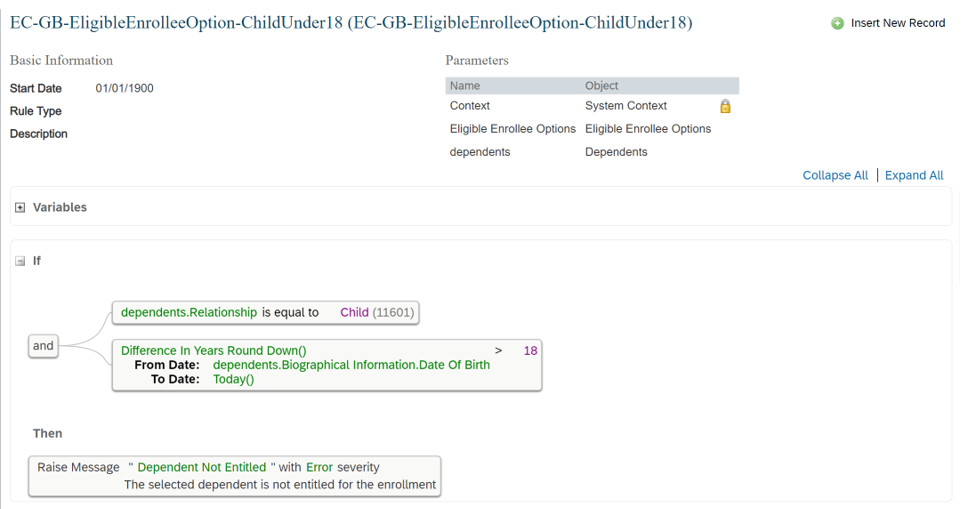Click Dependent Not Entitled message name
Screen dimensions: 964x509
(x=202, y=467)
